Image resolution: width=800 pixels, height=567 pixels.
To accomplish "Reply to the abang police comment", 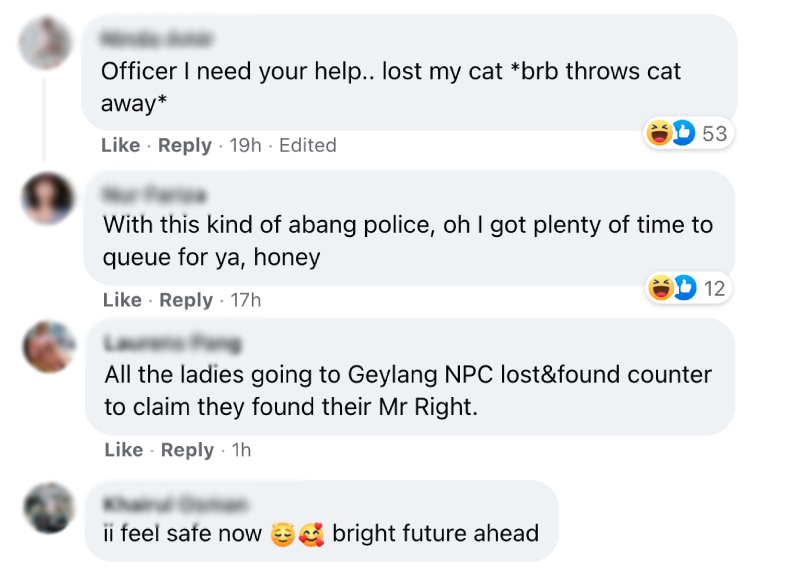I will point(186,300).
